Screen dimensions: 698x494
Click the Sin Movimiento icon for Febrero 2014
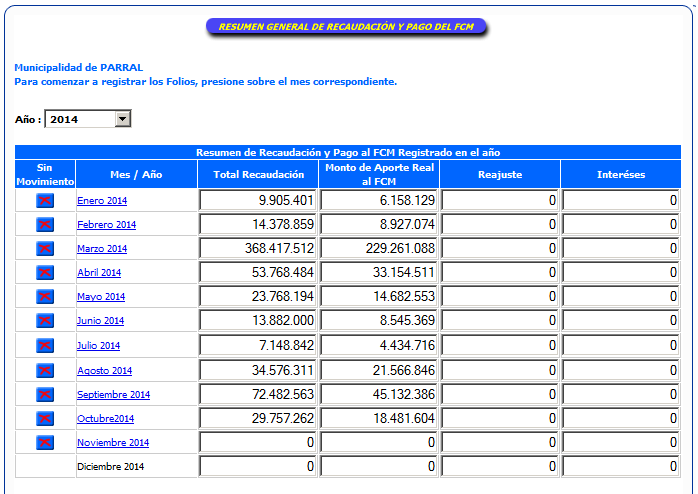(45, 225)
